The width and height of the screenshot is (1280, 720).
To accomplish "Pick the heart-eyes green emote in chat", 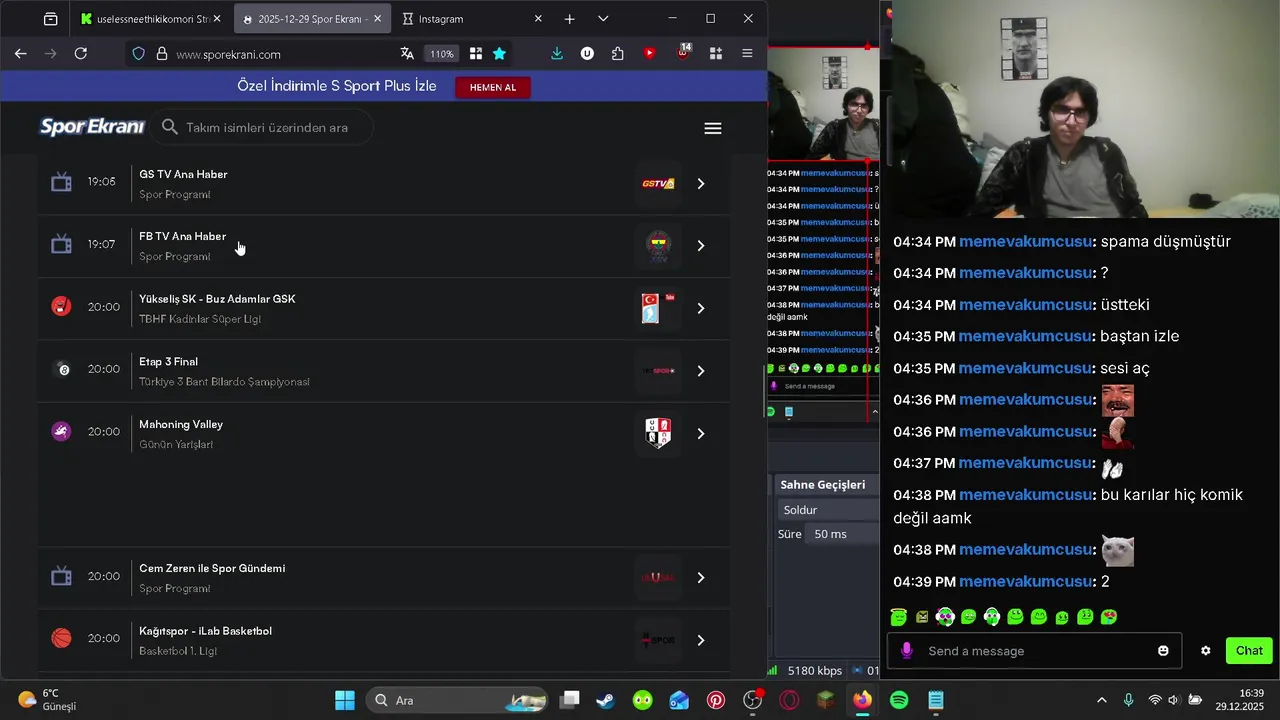I will point(1108,617).
